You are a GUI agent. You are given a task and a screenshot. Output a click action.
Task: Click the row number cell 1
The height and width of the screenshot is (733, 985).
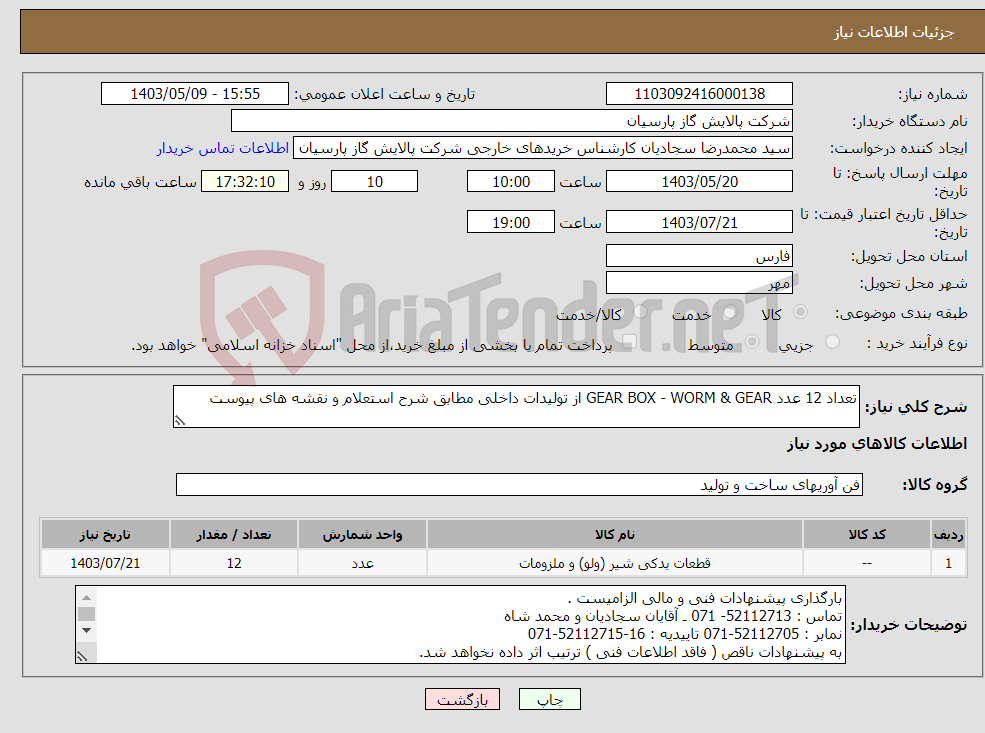948,563
